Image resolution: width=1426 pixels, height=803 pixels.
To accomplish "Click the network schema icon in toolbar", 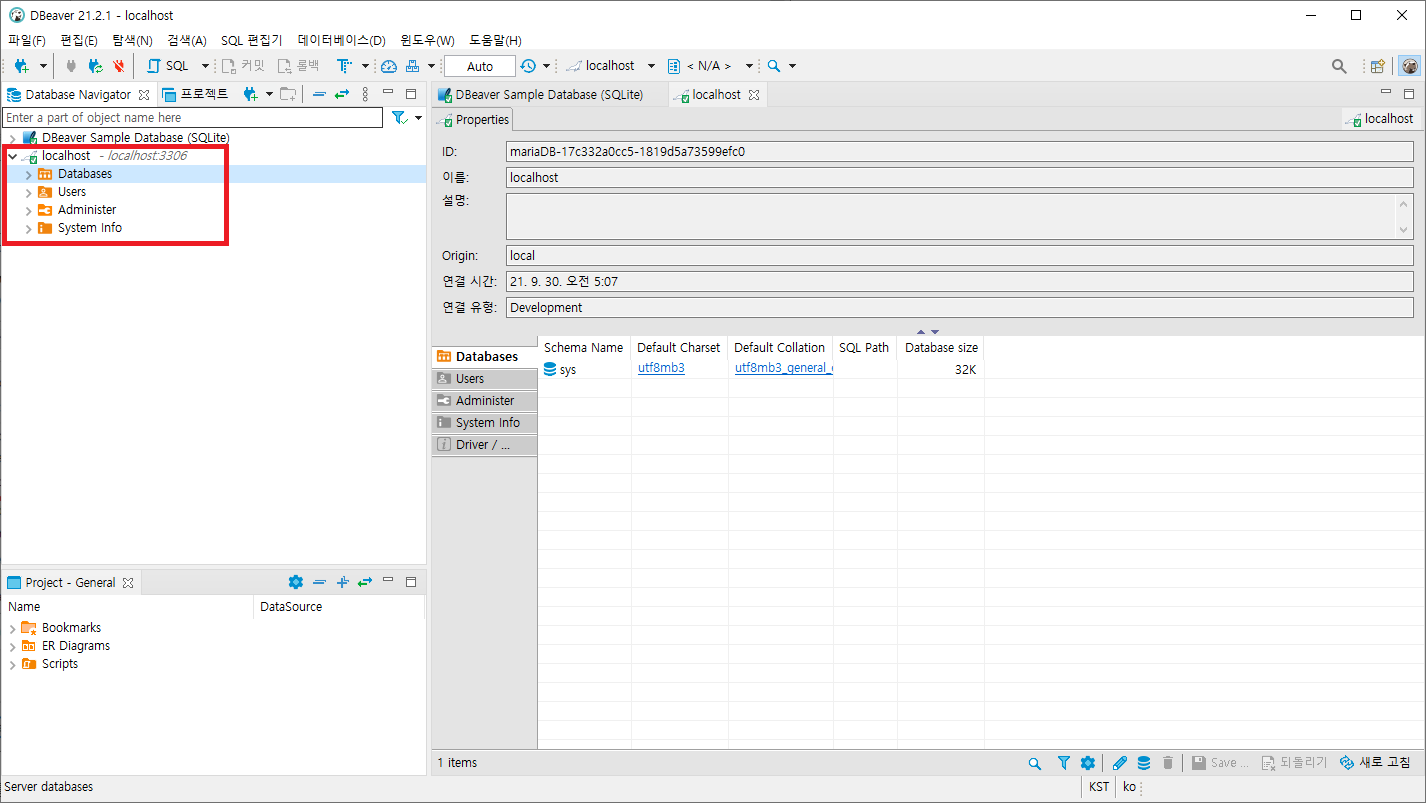I will click(x=412, y=66).
